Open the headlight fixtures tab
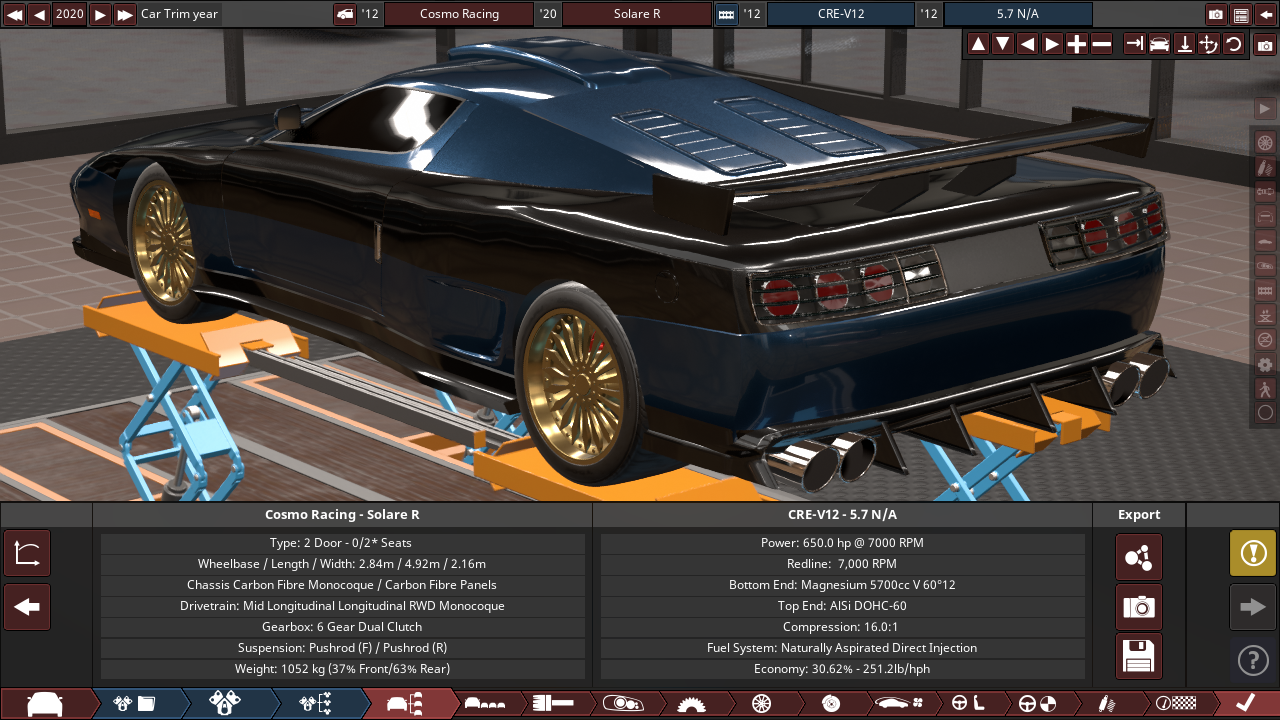This screenshot has height=720, width=1280. click(x=621, y=703)
